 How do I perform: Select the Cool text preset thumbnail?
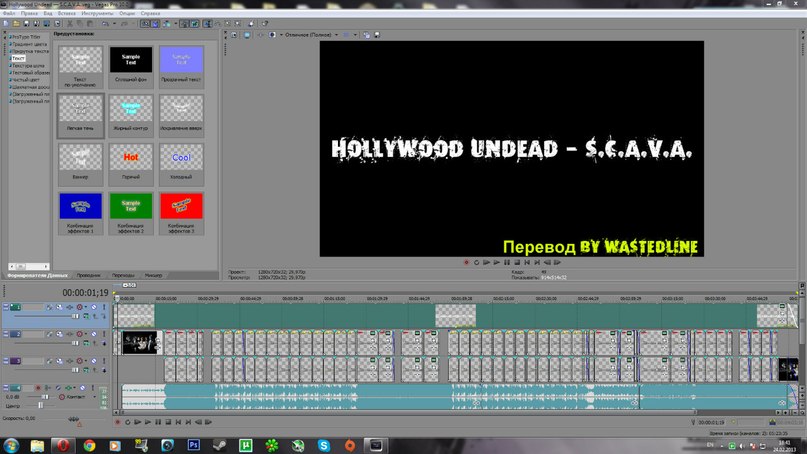(x=181, y=158)
